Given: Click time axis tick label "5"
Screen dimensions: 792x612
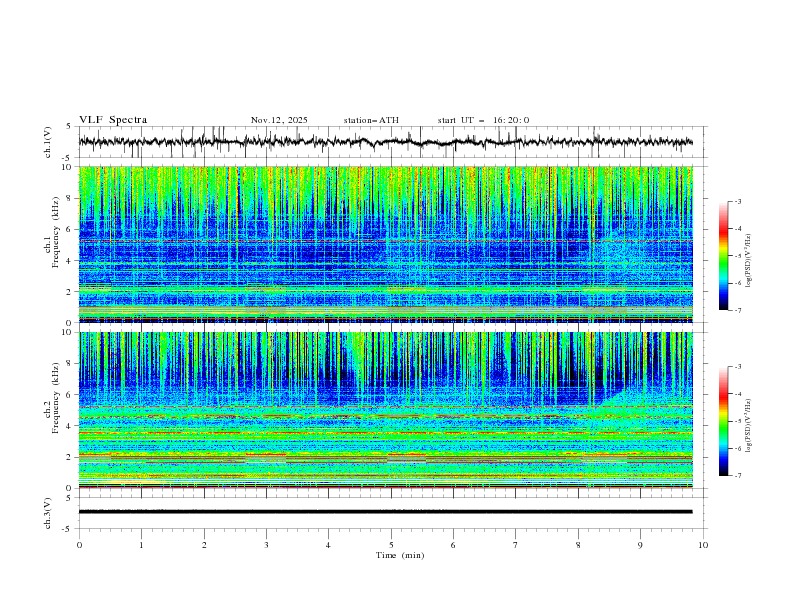Looking at the screenshot, I should [x=391, y=545].
